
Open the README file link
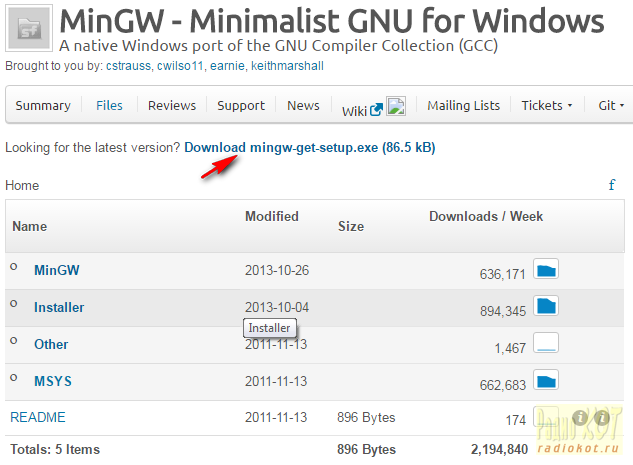point(37,417)
